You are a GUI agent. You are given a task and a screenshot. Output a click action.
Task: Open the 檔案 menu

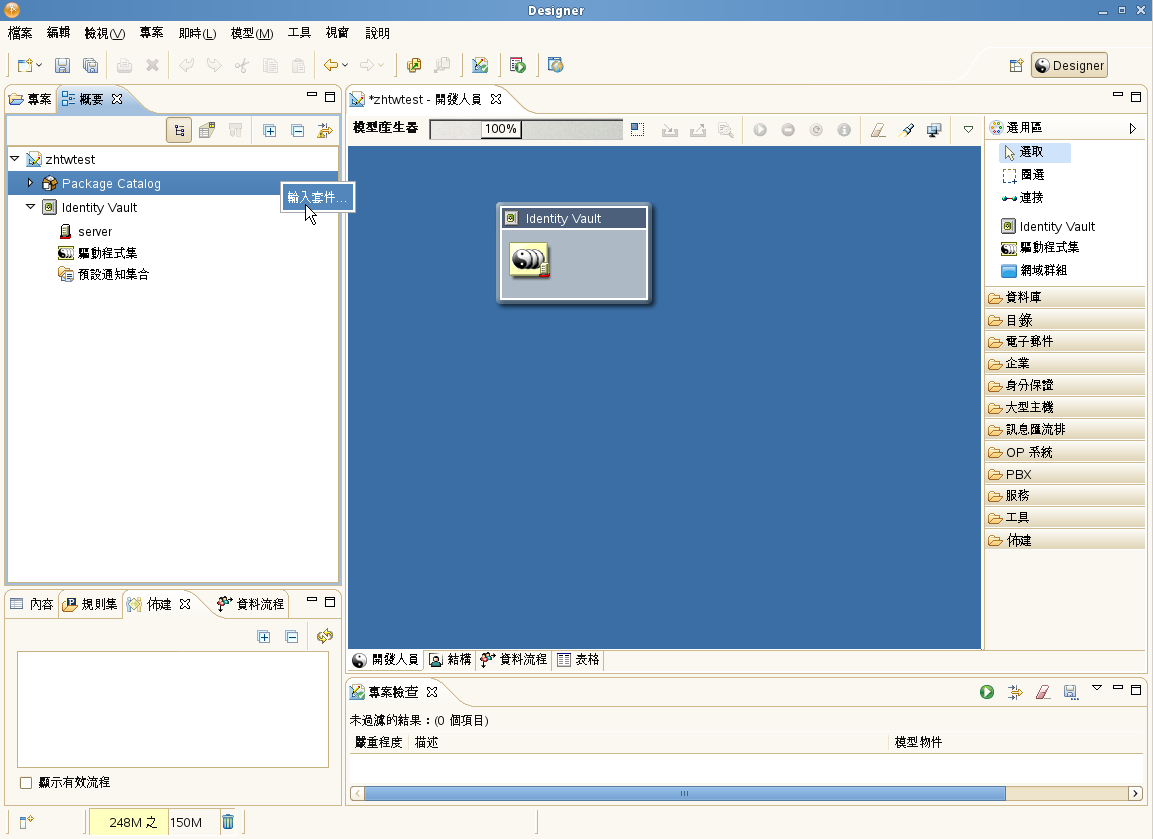pyautogui.click(x=20, y=33)
